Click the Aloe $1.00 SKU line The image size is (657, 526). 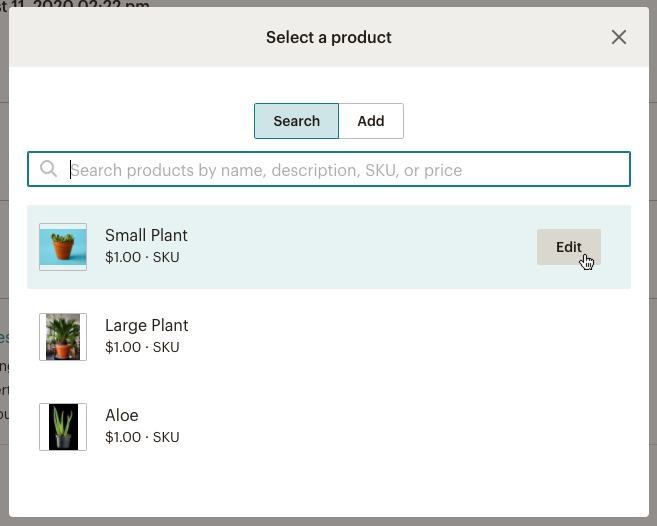coord(142,437)
